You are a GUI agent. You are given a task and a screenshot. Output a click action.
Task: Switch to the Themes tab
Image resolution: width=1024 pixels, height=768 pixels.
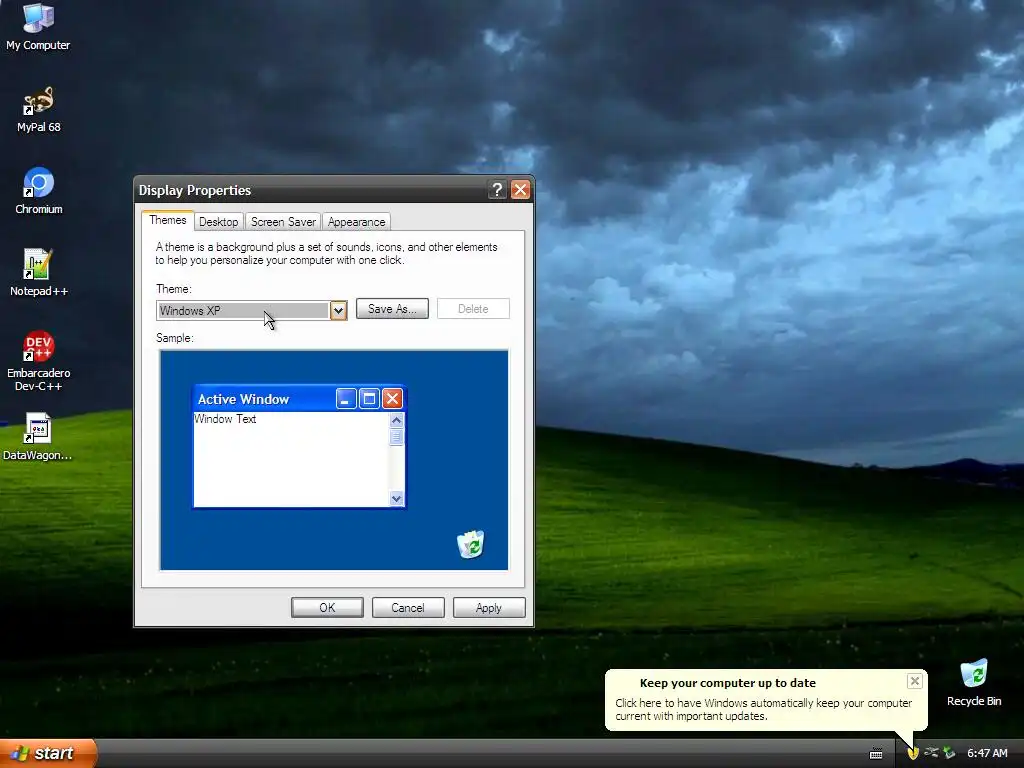(168, 220)
